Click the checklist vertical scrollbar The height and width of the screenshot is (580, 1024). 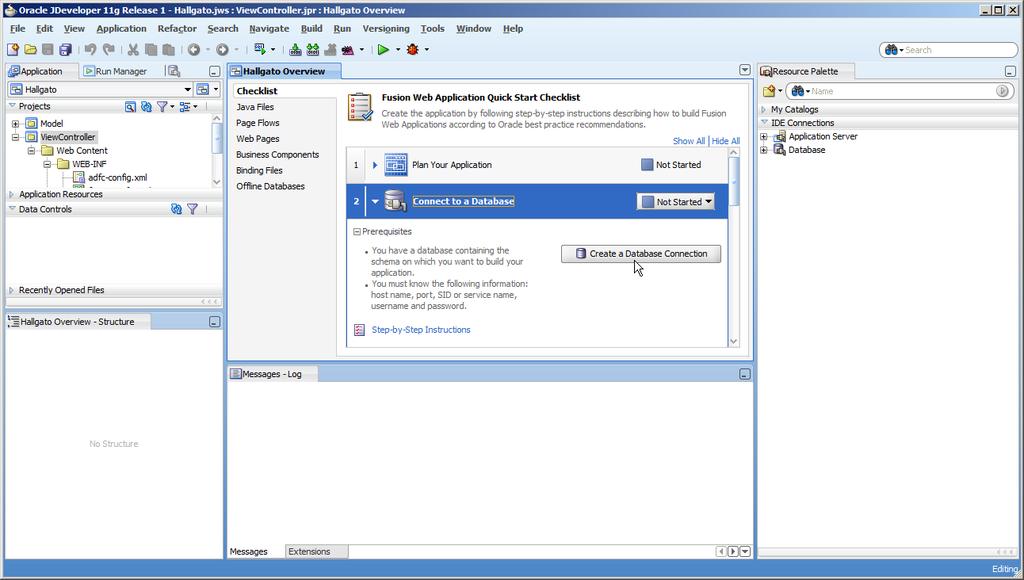click(x=733, y=247)
